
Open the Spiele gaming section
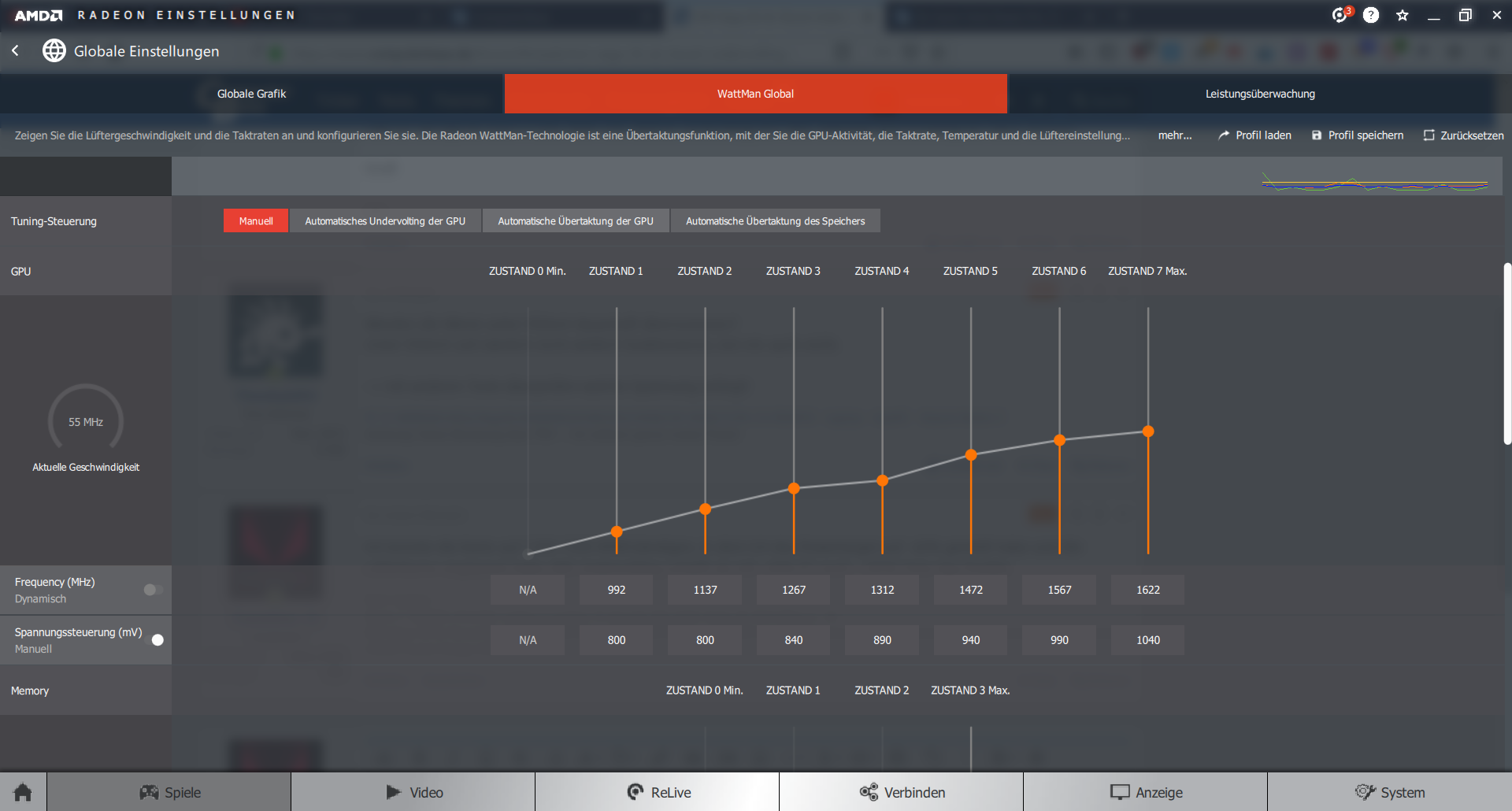click(169, 792)
